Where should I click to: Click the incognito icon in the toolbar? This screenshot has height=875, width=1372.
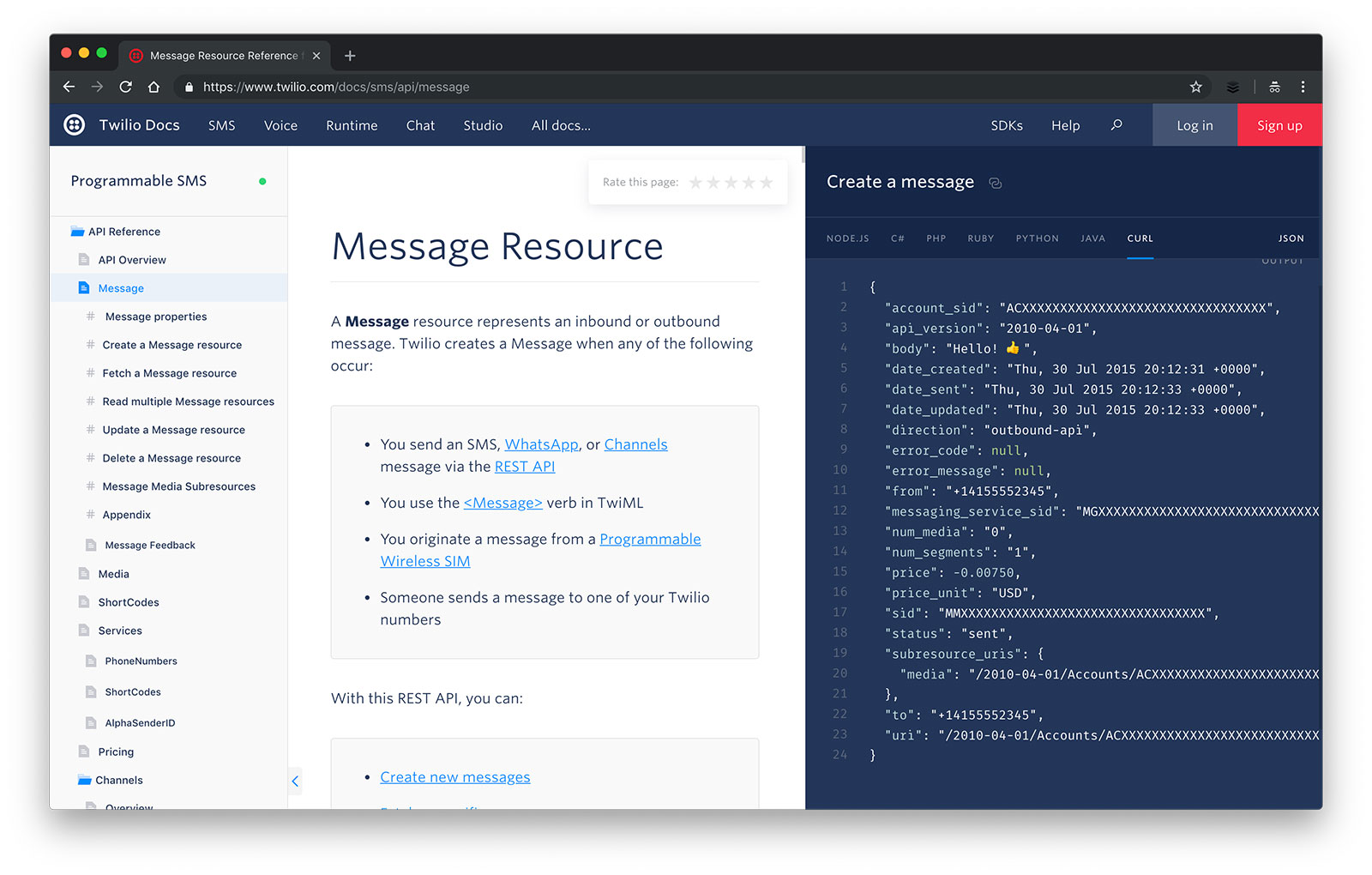point(1274,87)
